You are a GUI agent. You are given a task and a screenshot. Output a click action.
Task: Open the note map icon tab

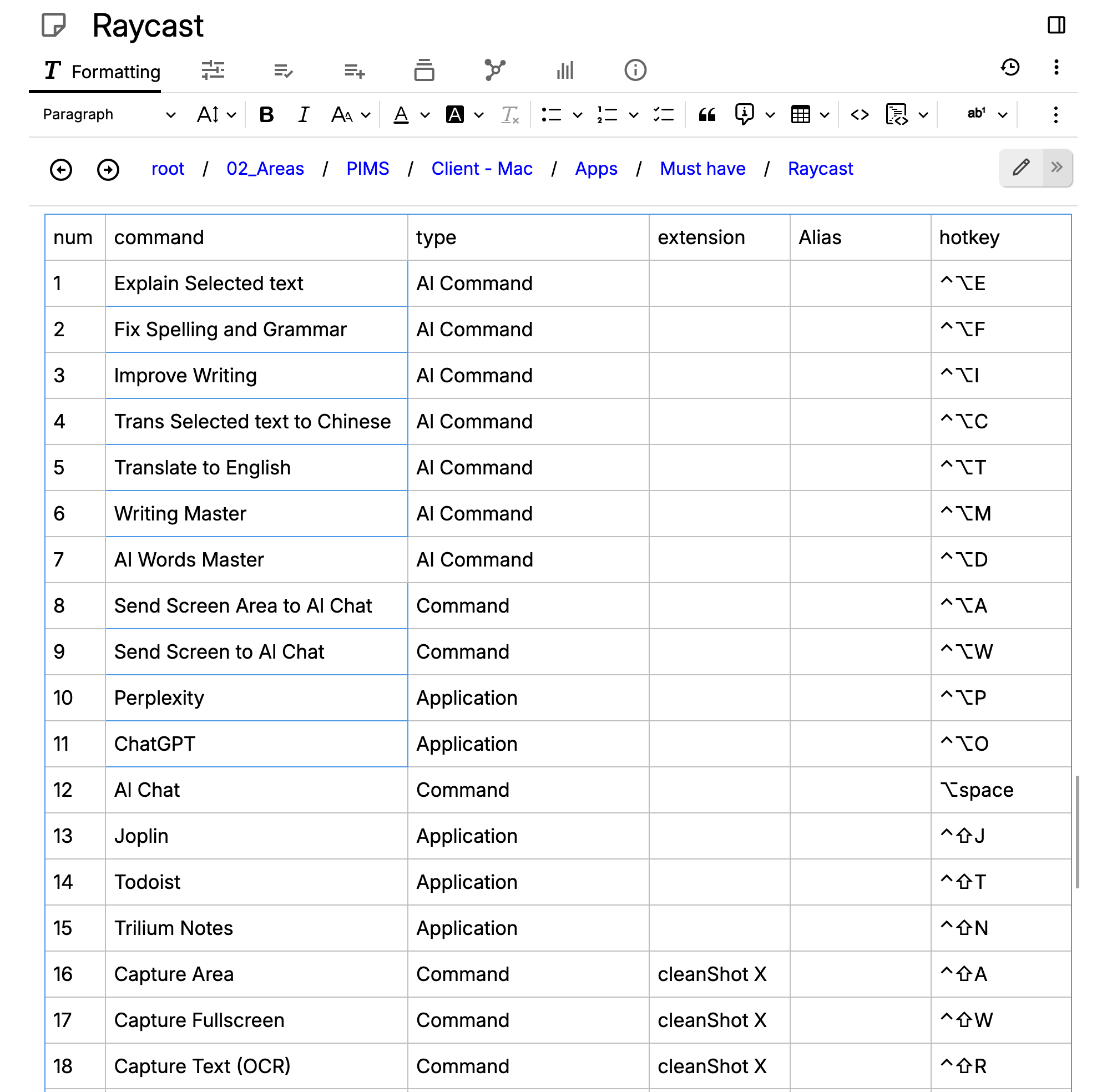494,70
